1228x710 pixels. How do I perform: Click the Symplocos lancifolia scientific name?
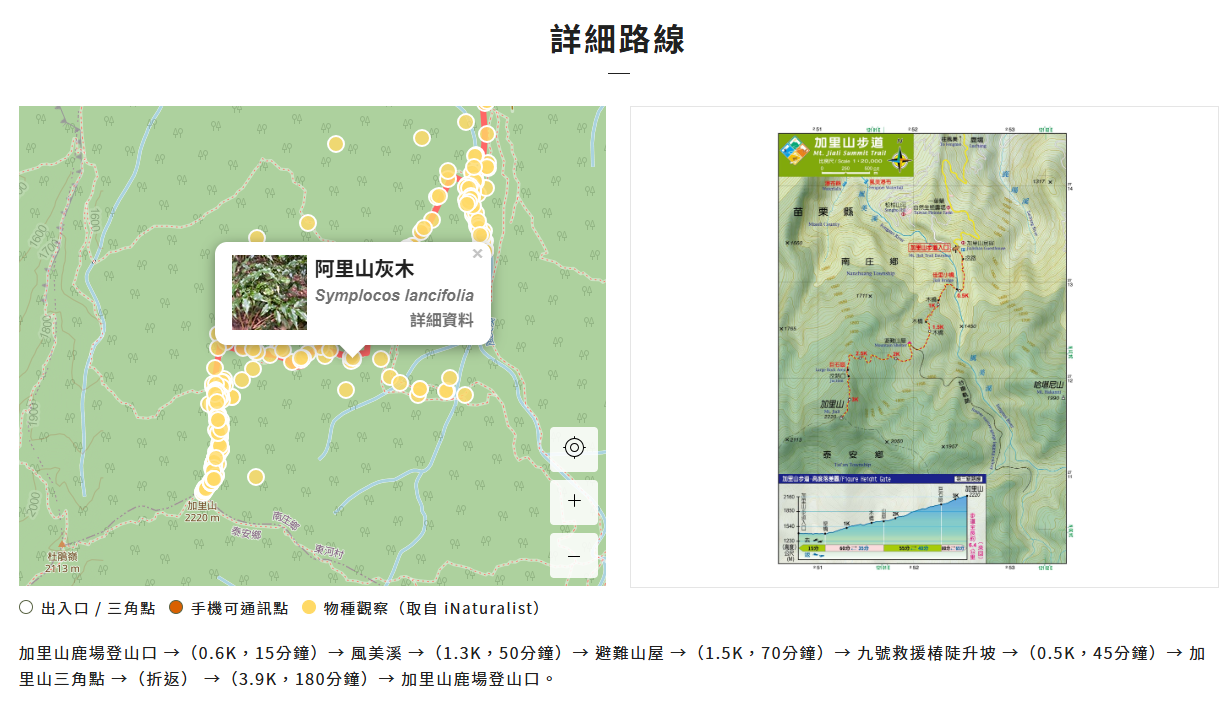pos(394,296)
